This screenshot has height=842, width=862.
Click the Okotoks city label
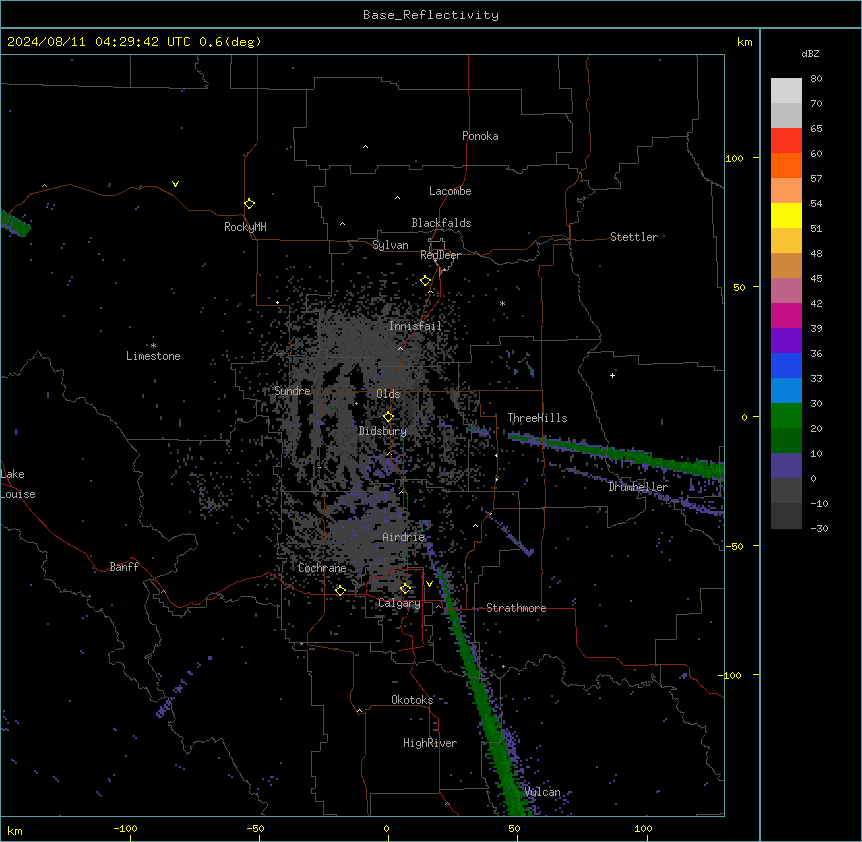412,700
